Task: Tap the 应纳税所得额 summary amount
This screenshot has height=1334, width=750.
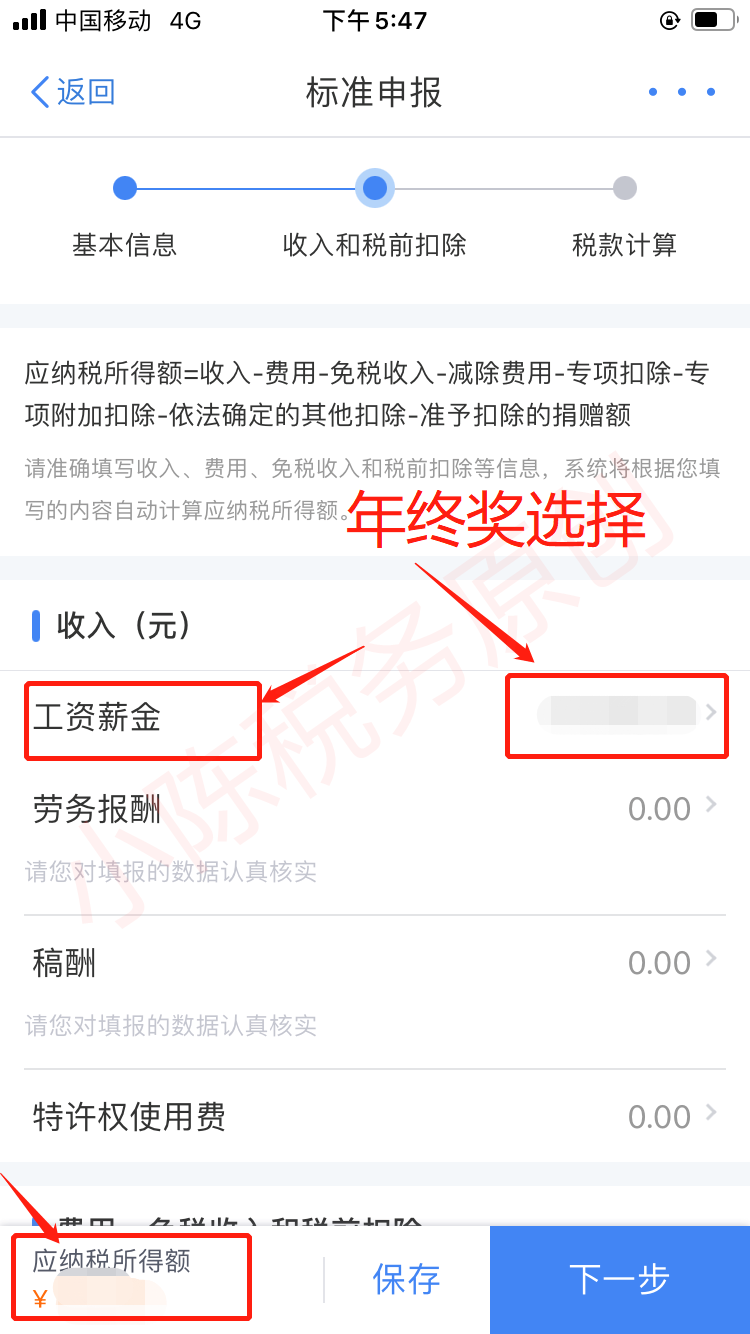Action: pyautogui.click(x=100, y=1299)
